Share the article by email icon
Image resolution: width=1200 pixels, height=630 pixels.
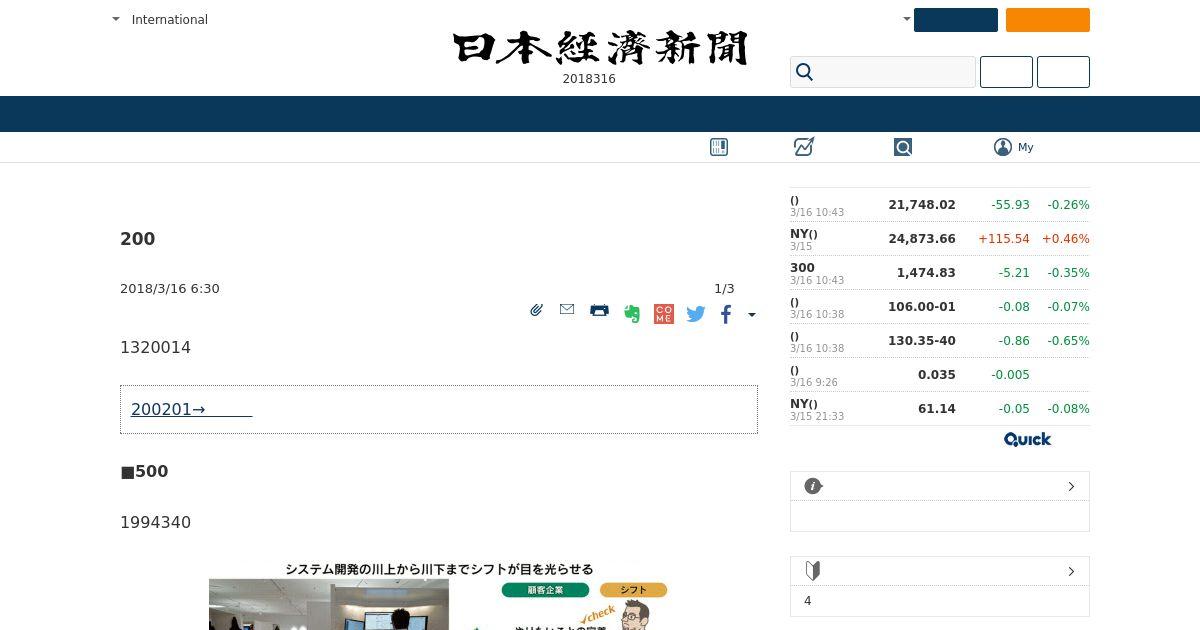tap(567, 309)
